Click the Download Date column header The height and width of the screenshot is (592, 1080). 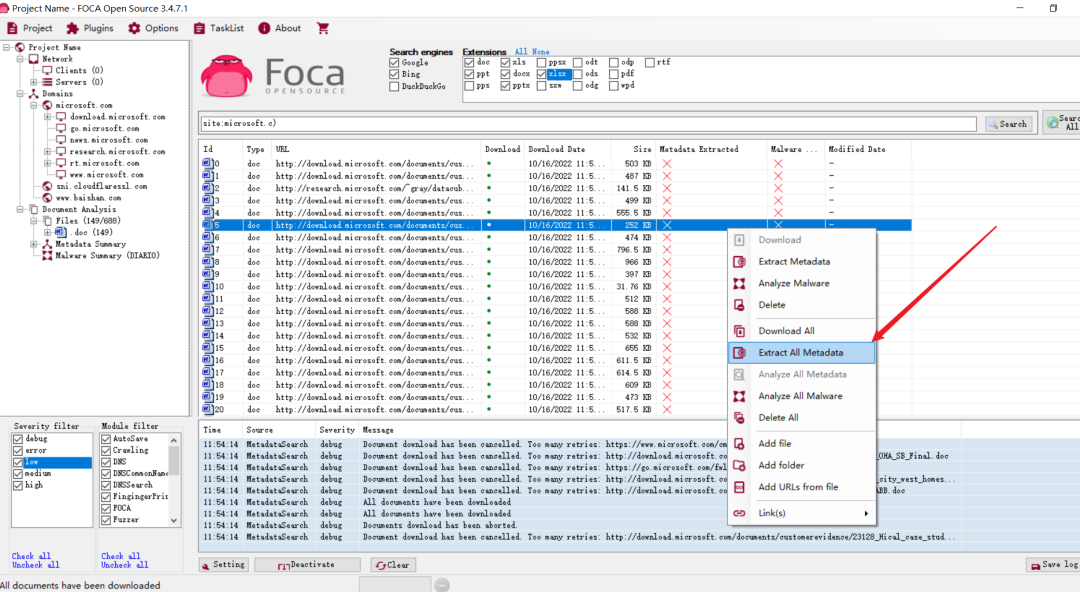coord(566,149)
